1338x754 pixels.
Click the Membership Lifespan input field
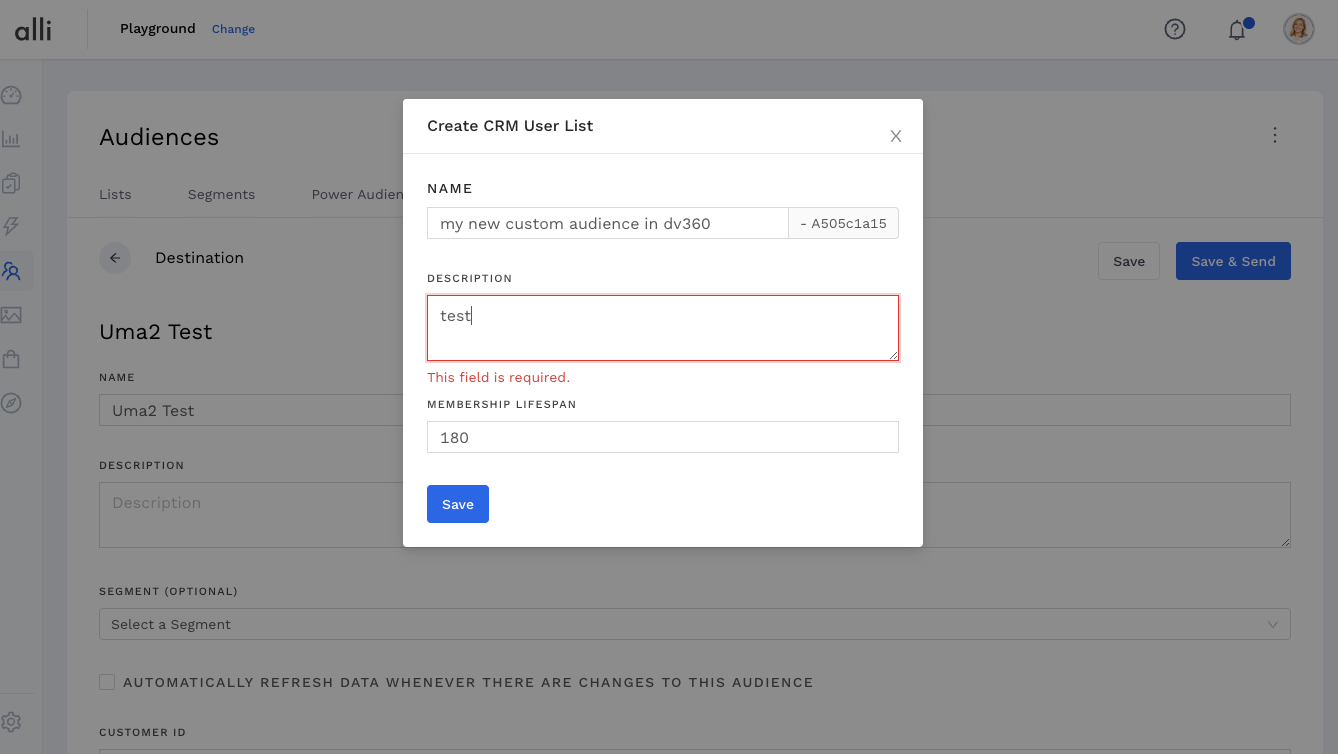pyautogui.click(x=662, y=437)
